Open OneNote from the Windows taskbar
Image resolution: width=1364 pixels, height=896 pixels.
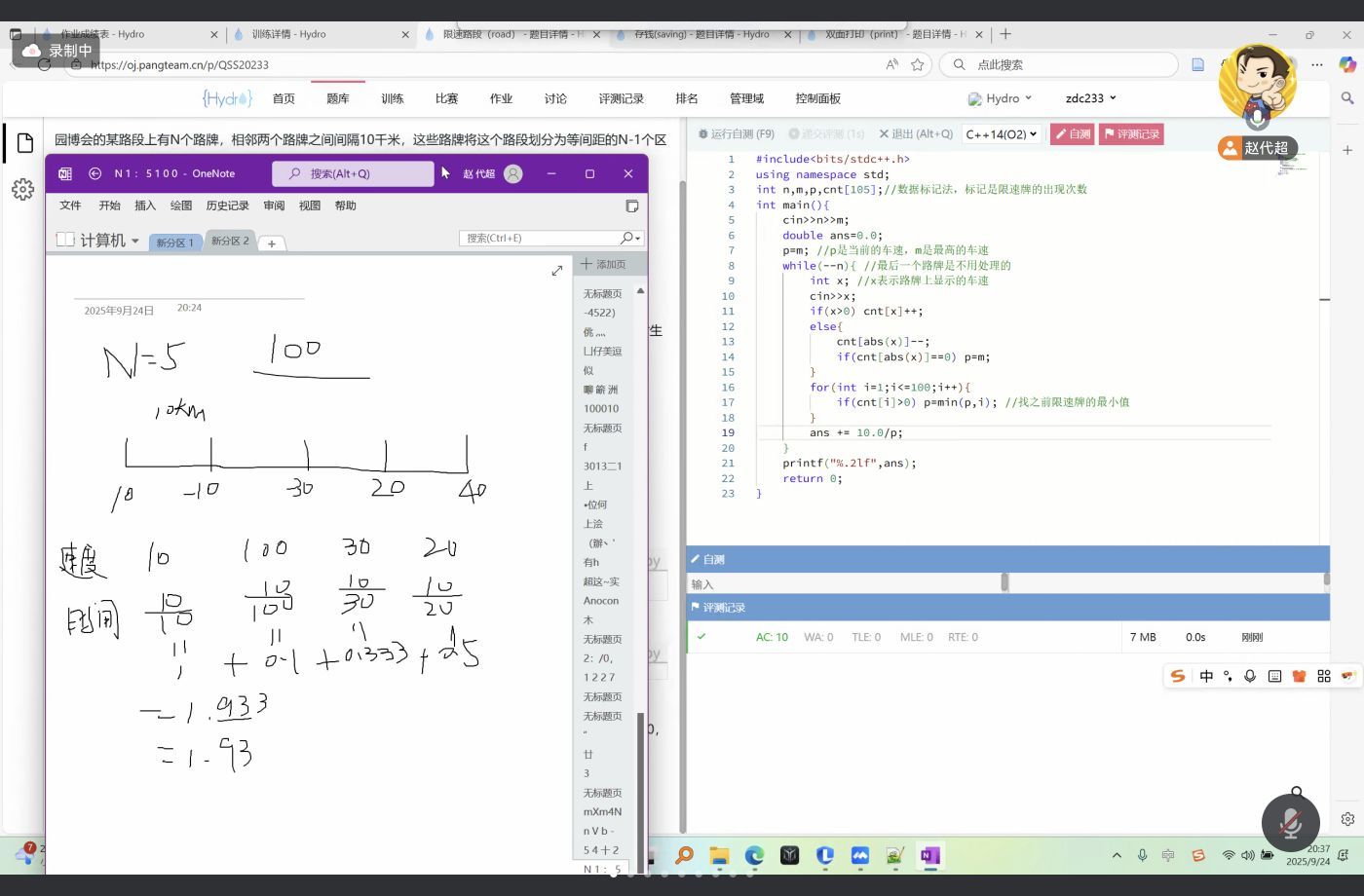click(929, 855)
